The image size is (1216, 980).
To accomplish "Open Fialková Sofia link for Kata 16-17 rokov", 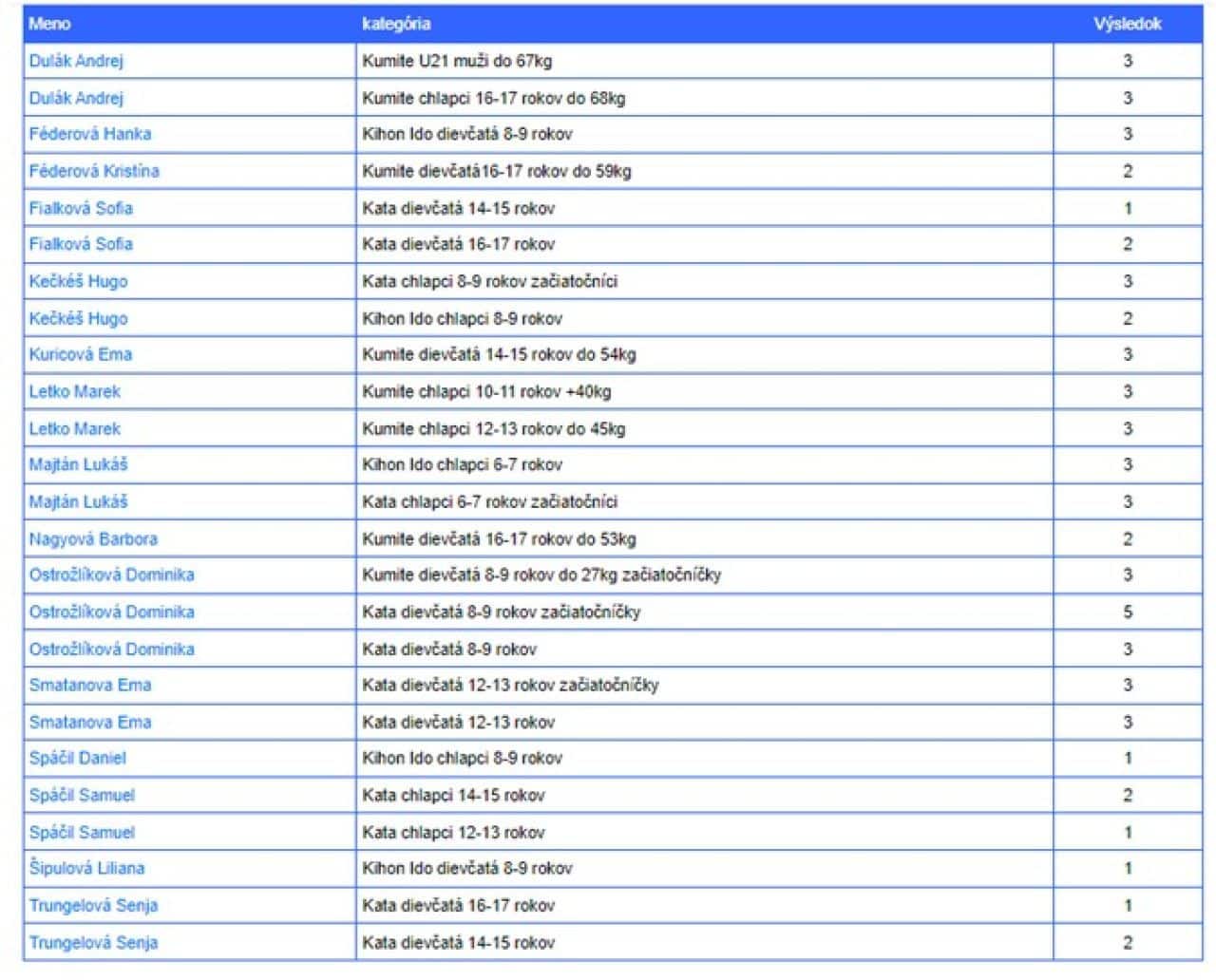I will [81, 244].
